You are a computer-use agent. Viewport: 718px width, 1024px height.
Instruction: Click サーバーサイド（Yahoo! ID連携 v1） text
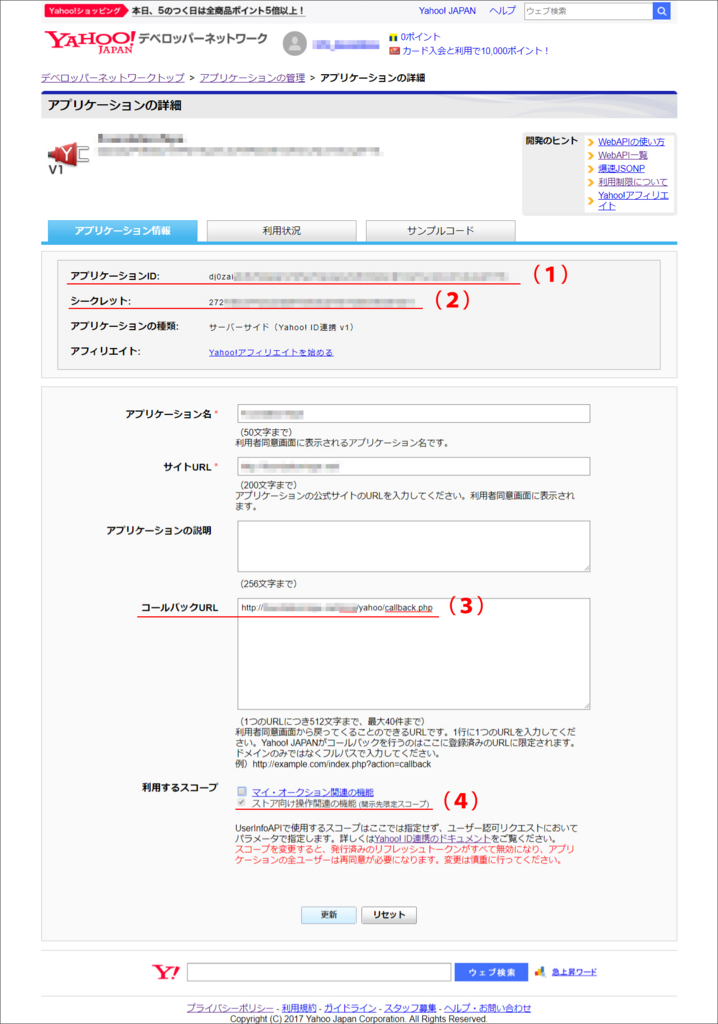pyautogui.click(x=282, y=327)
